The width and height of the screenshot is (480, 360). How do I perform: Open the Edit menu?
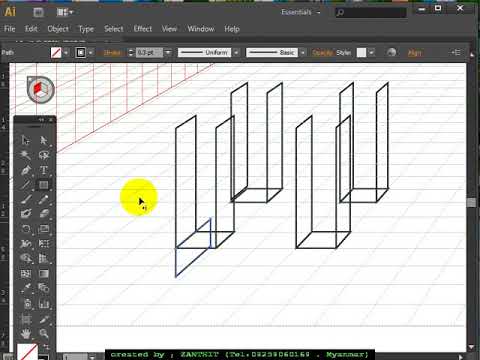(31, 29)
